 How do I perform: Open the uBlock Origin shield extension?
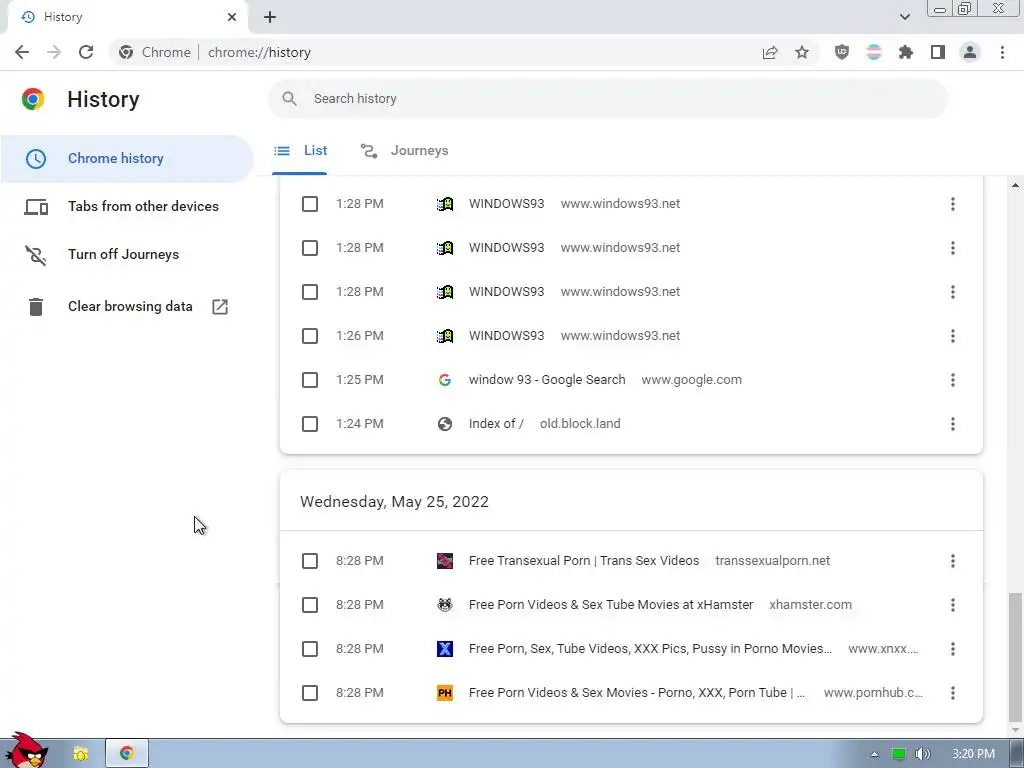[x=842, y=52]
